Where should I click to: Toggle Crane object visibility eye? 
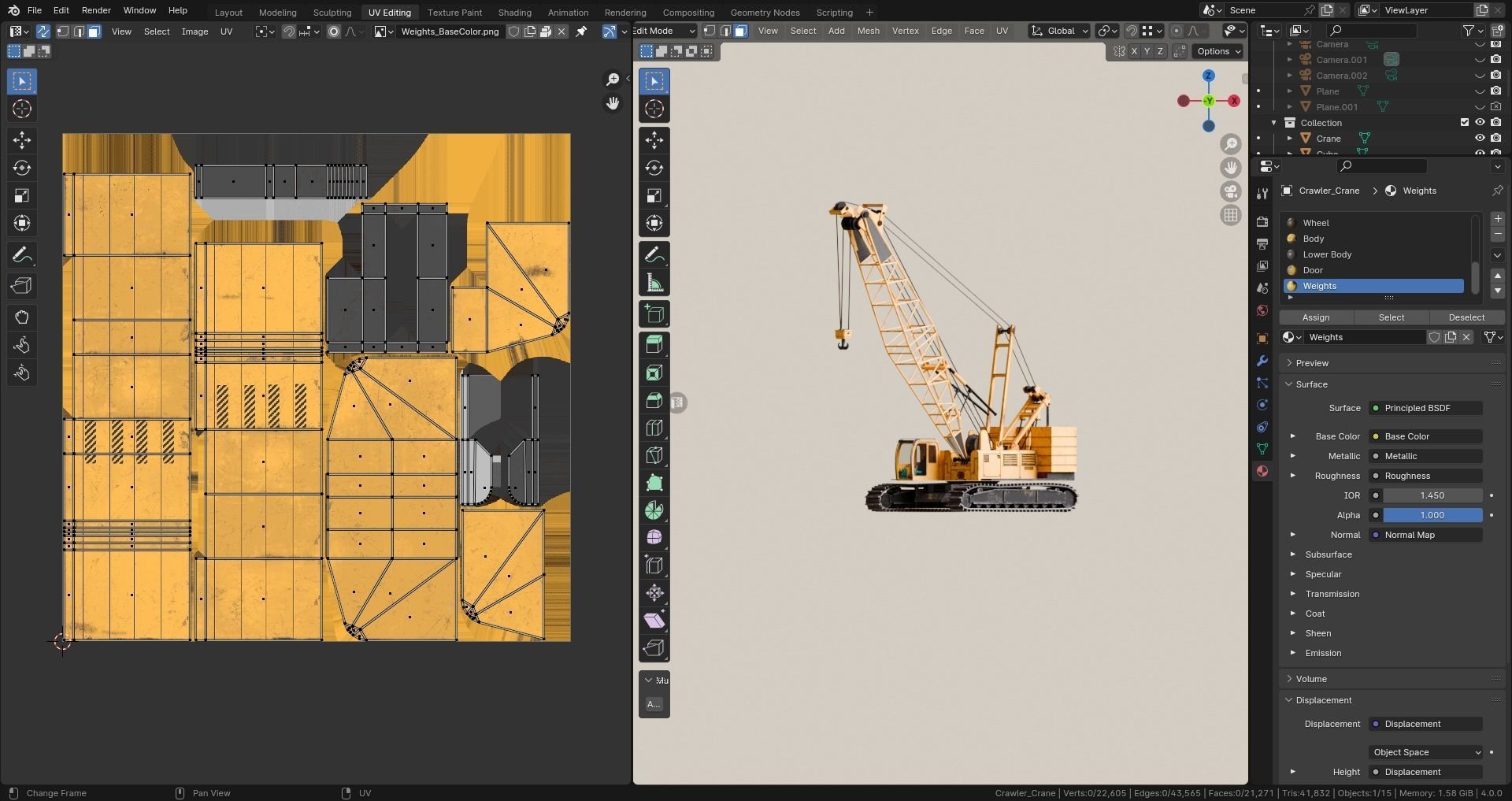click(x=1480, y=139)
